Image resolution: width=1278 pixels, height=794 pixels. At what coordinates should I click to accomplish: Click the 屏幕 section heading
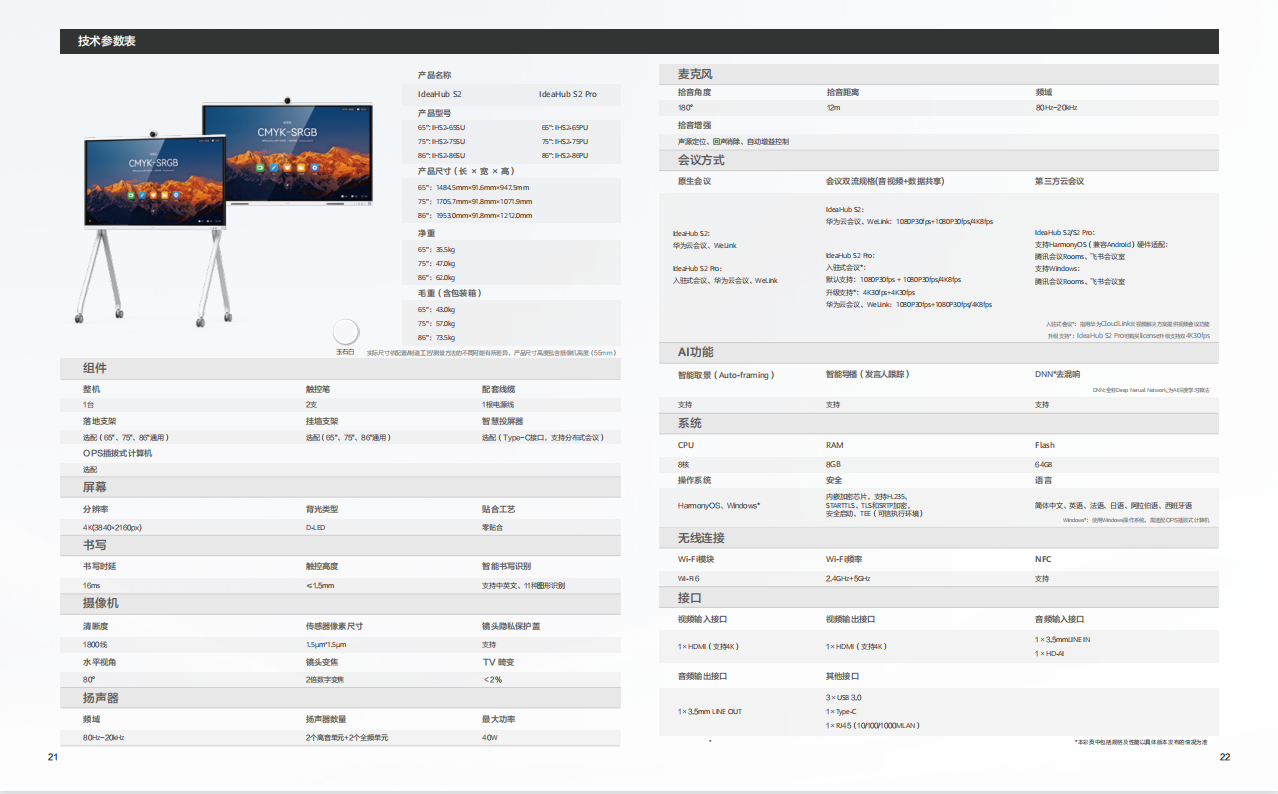click(x=95, y=487)
